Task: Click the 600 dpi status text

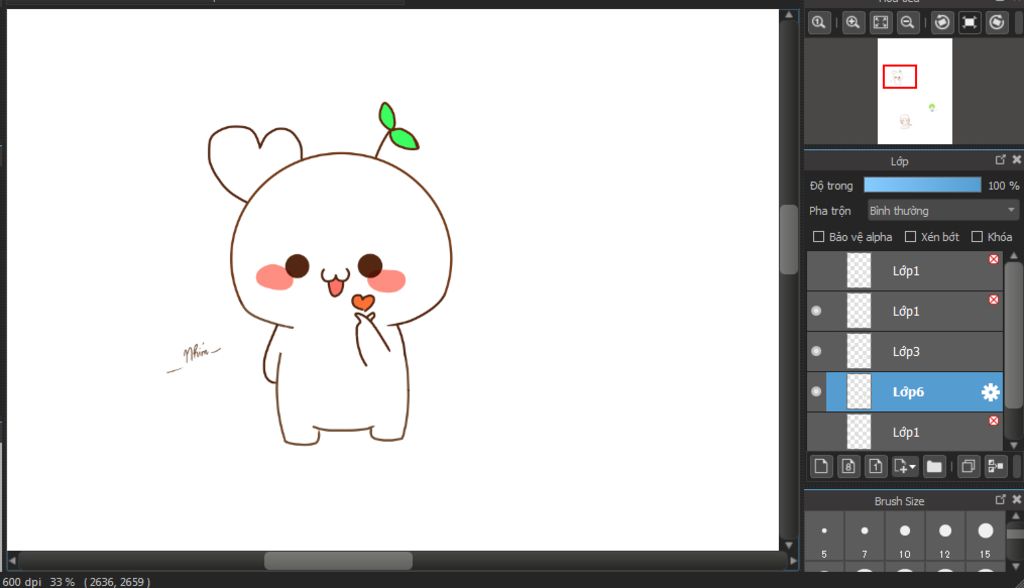Action: pyautogui.click(x=22, y=581)
